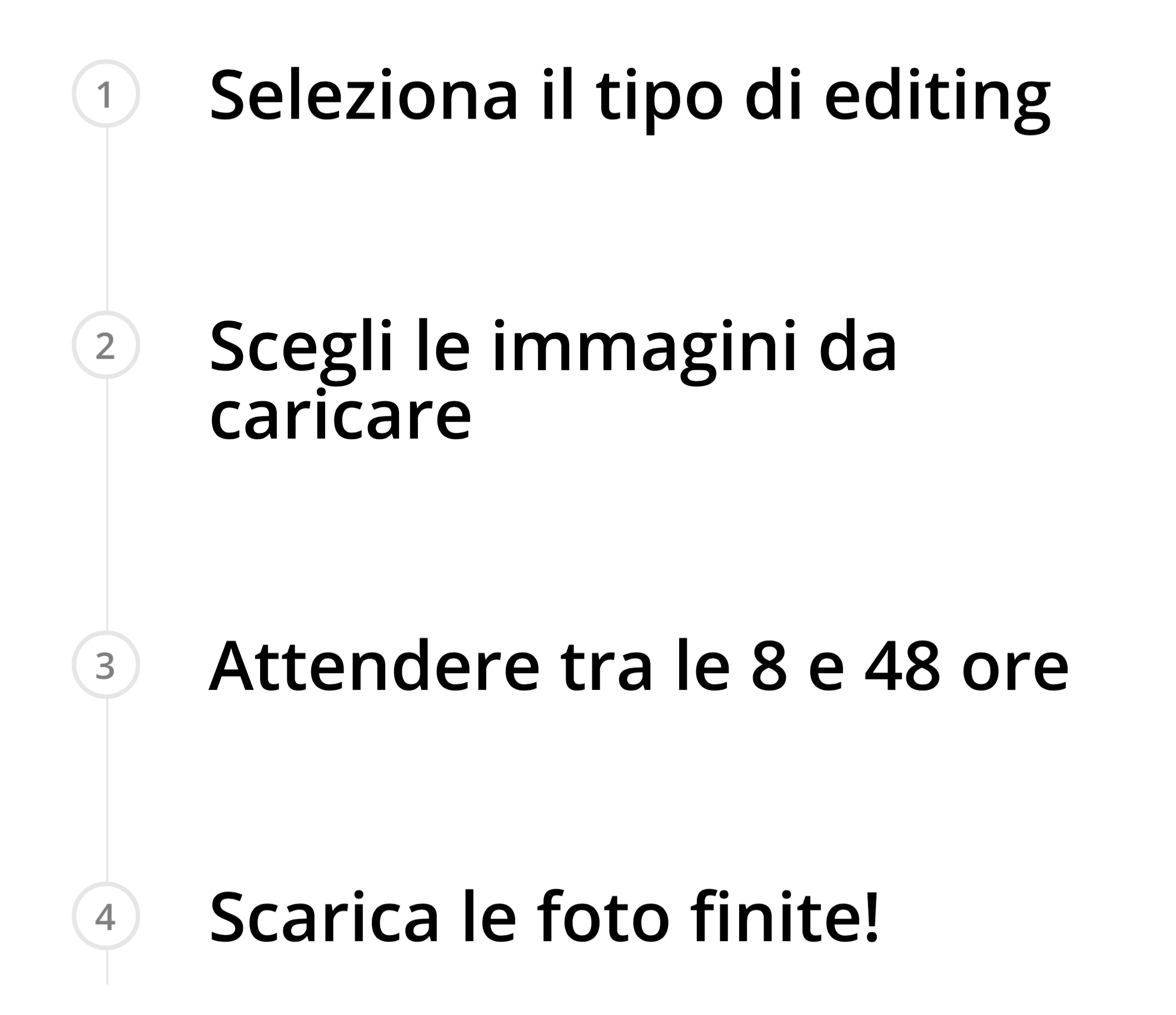Click the connector line between steps 1 and 2
Image resolution: width=1176 pixels, height=1015 pixels.
click(107, 219)
